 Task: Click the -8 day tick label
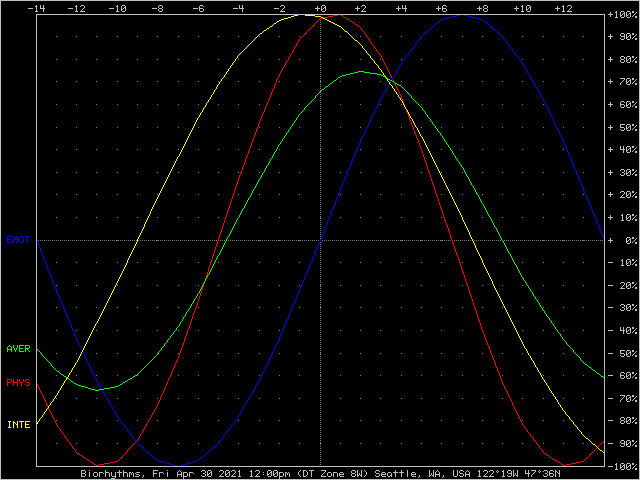157,8
